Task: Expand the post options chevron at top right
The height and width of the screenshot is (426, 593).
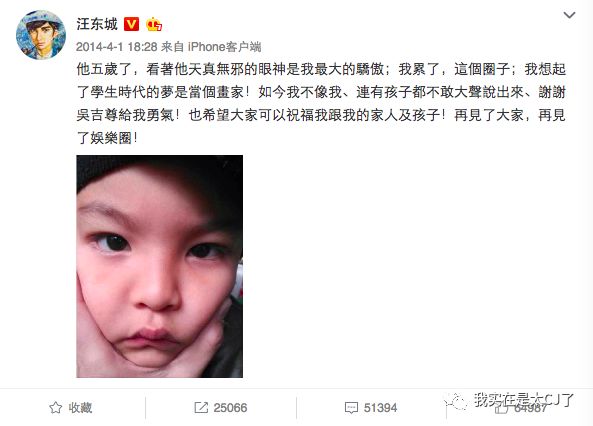Action: [x=569, y=15]
